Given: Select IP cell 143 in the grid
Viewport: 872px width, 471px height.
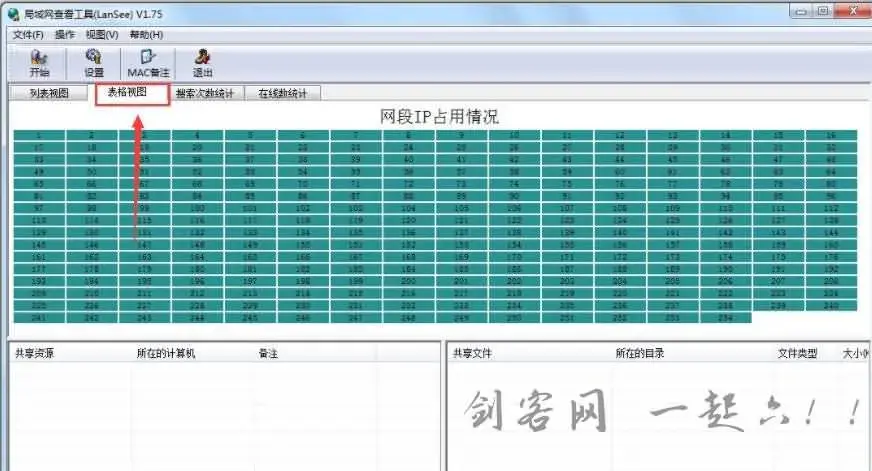Looking at the screenshot, I should 779,232.
